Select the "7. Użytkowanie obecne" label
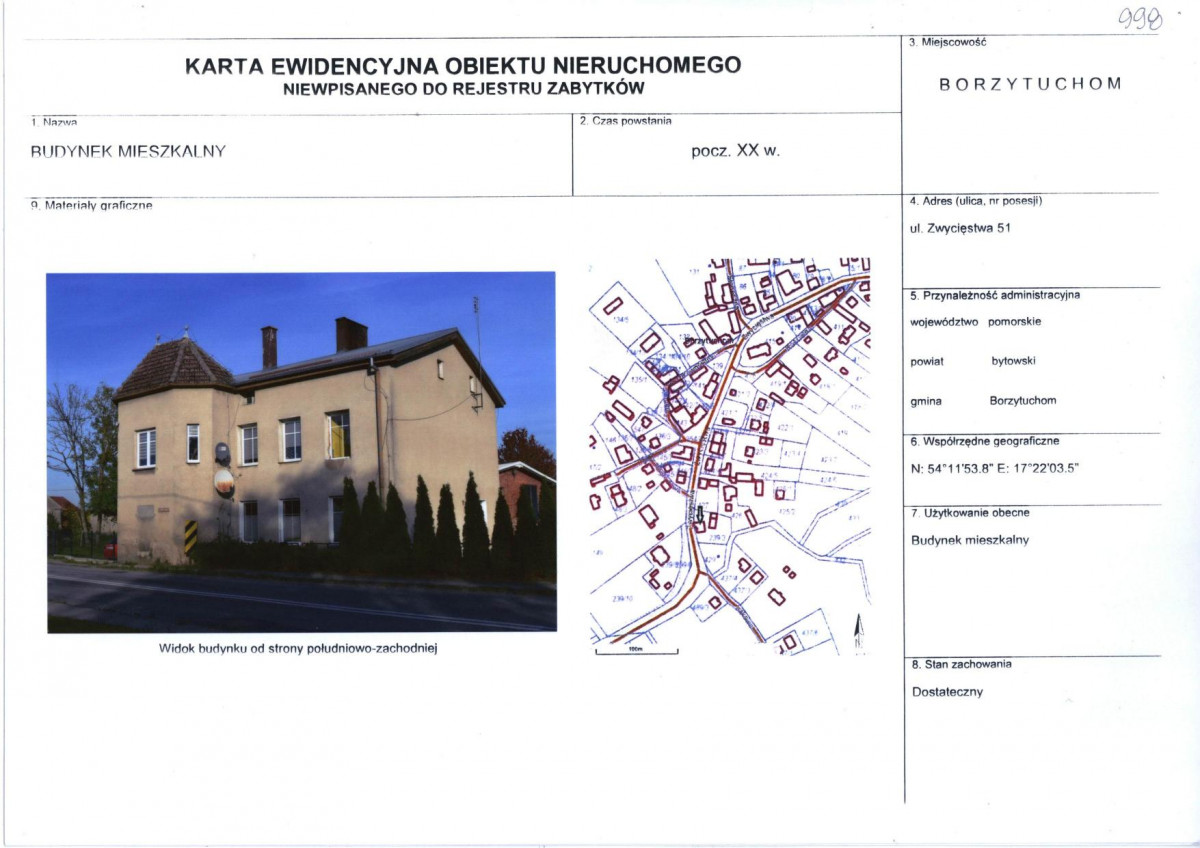Screen dimensions: 1200x848 pyautogui.click(x=969, y=513)
